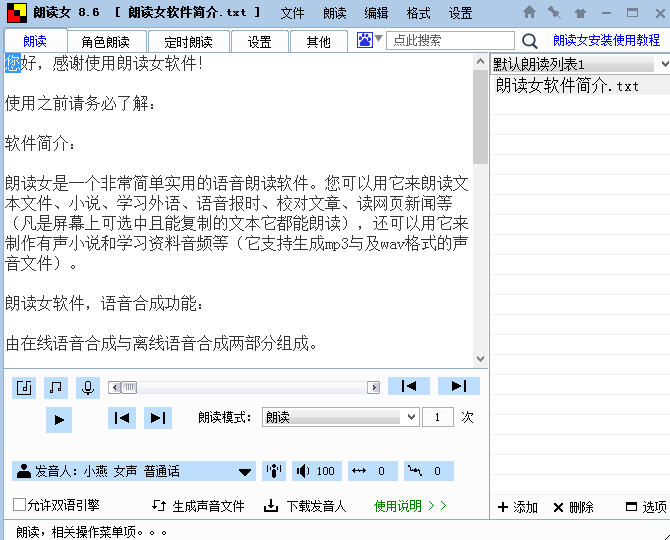Click 删除 to remove list item

(573, 507)
